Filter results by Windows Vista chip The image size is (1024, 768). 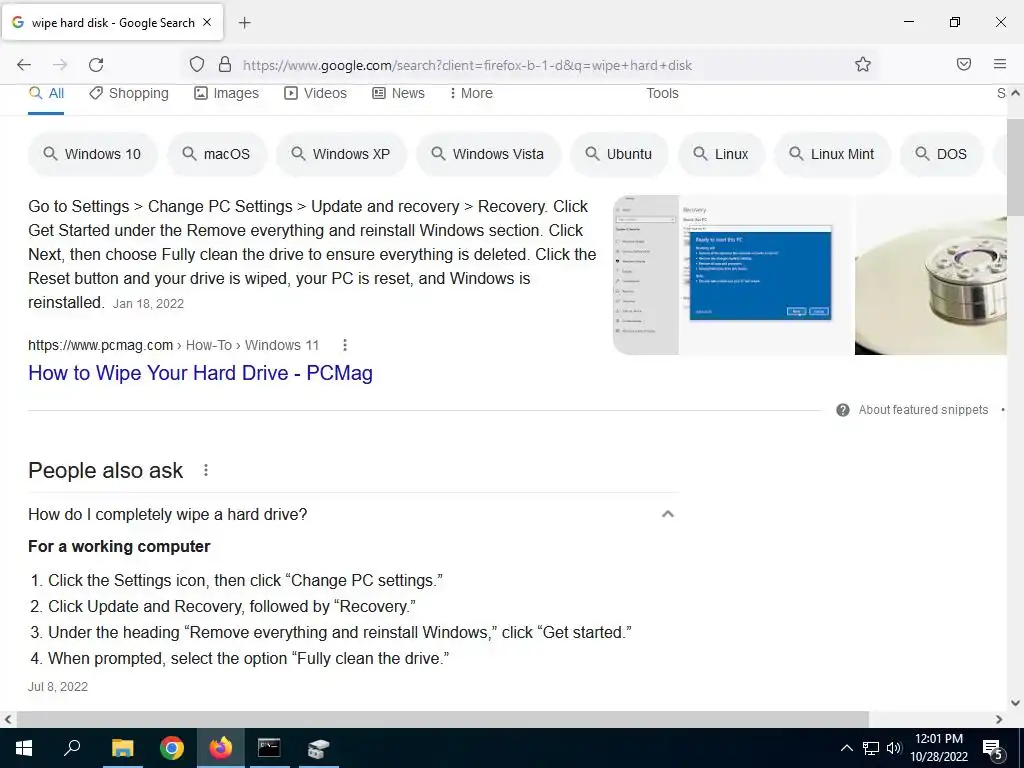(488, 154)
